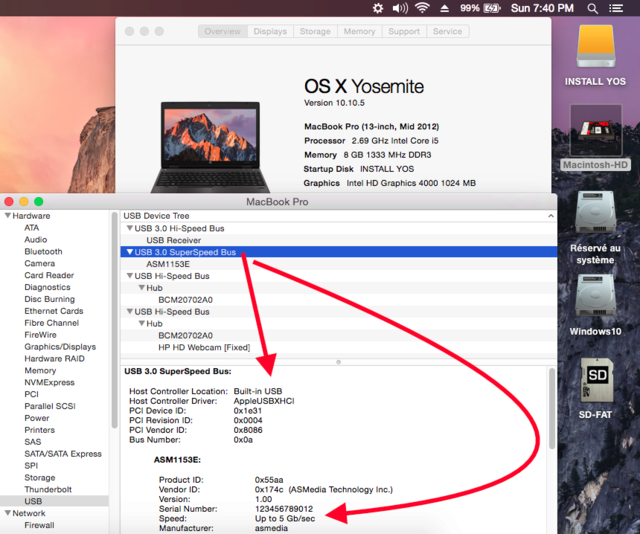Select Fibre Channel in the sidebar
640x534 pixels.
coord(51,323)
